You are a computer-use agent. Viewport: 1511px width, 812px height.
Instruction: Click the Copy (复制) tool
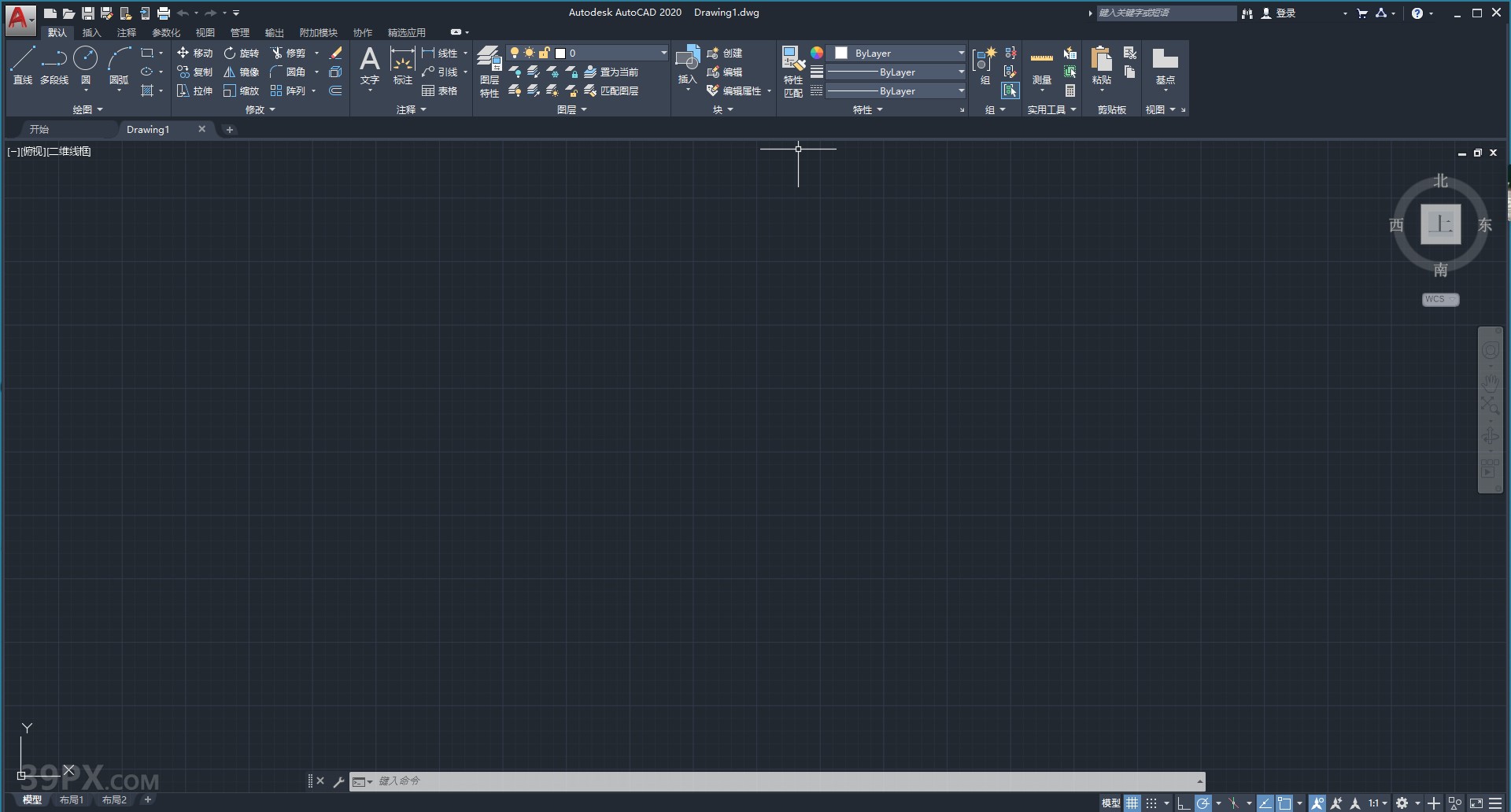click(x=195, y=72)
